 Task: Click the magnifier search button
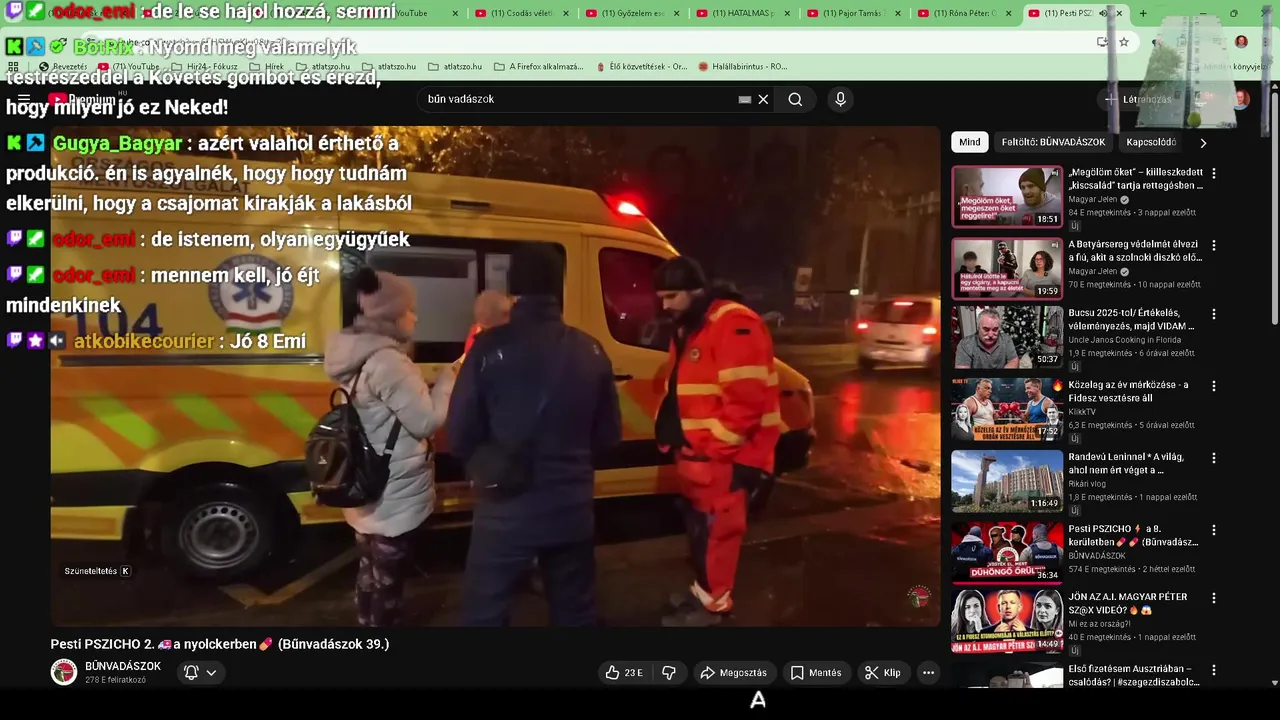coord(795,99)
